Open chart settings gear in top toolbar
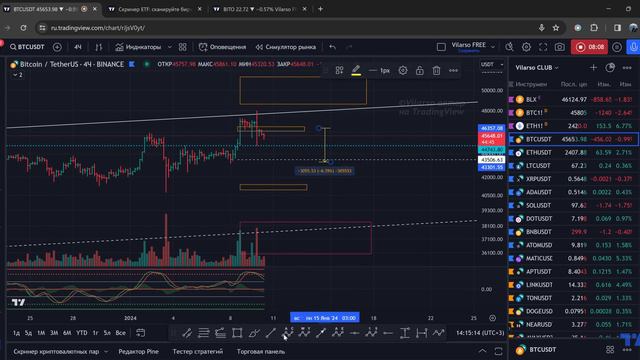Image resolution: width=640 pixels, height=360 pixels. [x=526, y=47]
